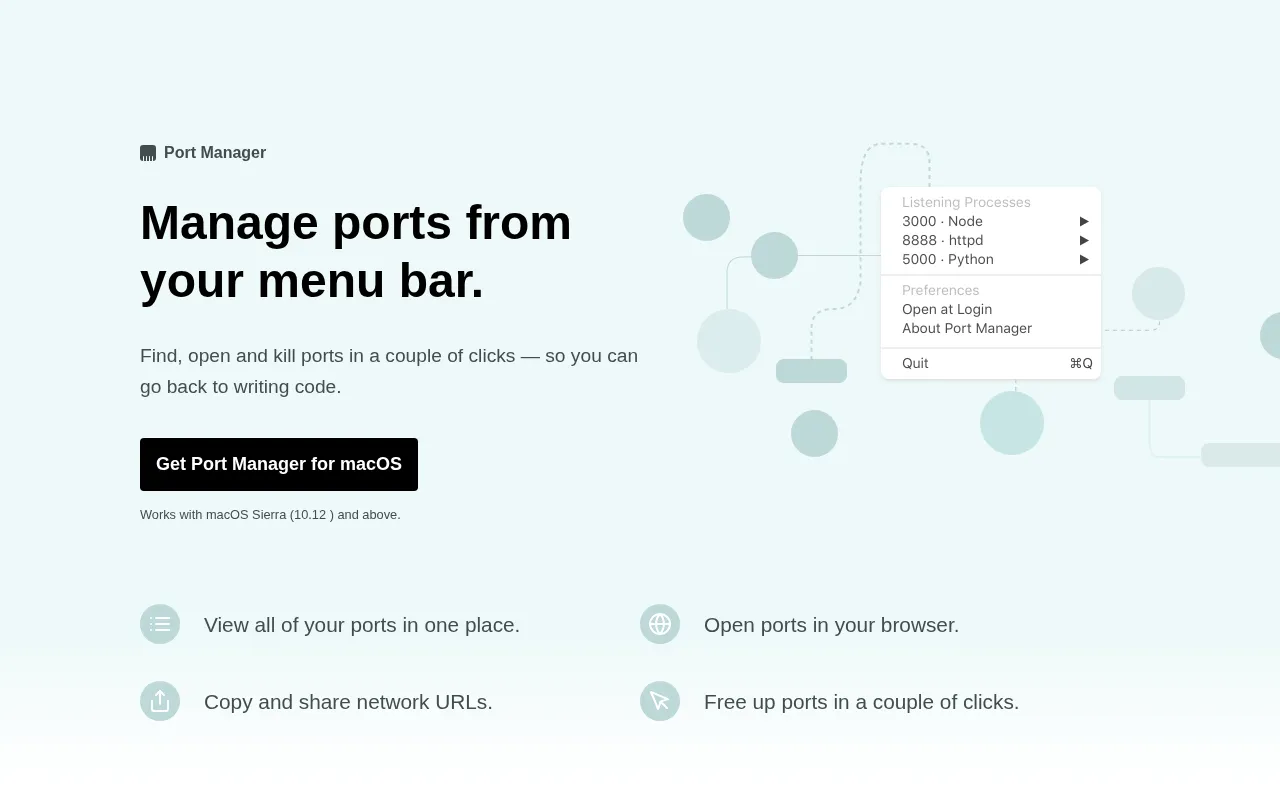Image resolution: width=1280 pixels, height=800 pixels.
Task: Click the globe icon beside 'Open ports in your browser'
Action: pos(660,624)
